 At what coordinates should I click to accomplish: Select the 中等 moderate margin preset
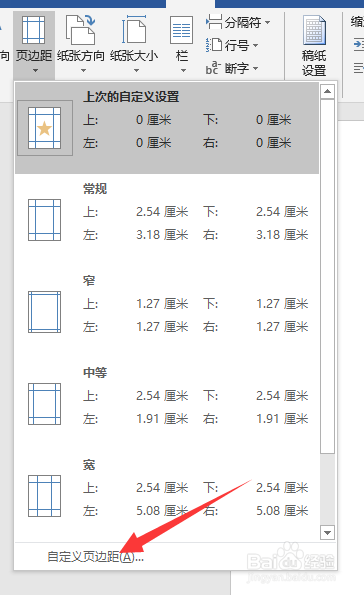(167, 403)
